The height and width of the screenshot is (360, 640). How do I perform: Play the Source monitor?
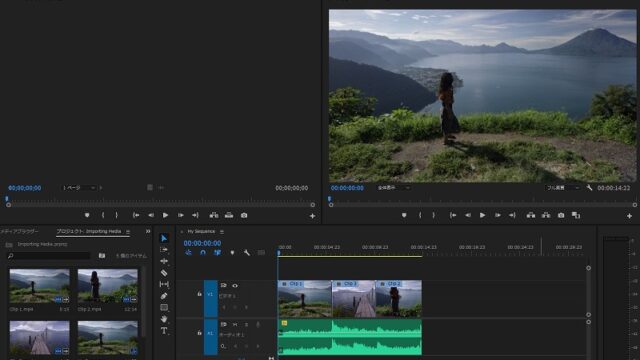point(165,215)
